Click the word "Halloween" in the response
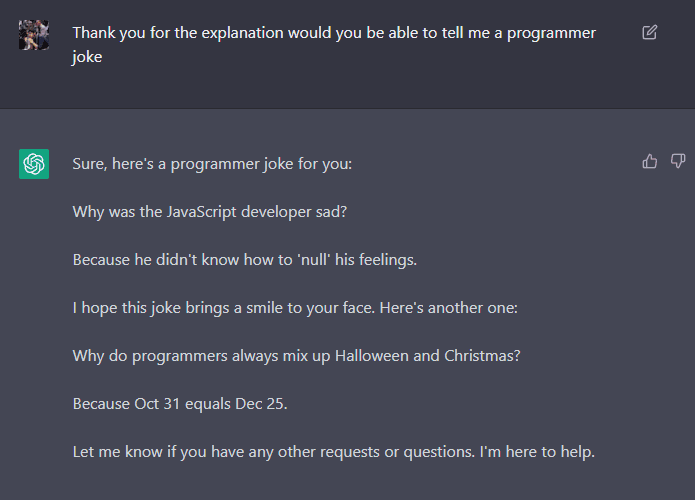This screenshot has height=500, width=695. point(371,356)
